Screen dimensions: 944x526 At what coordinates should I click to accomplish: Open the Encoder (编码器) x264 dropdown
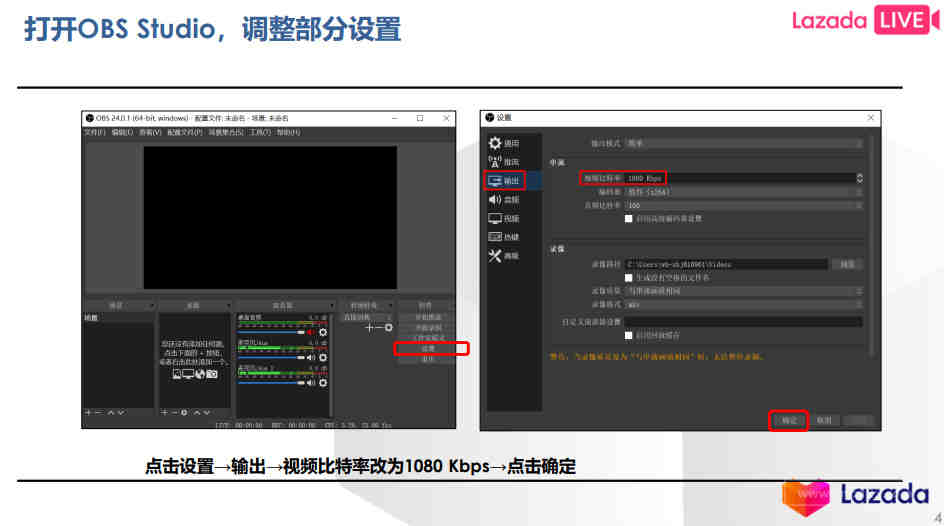pos(744,192)
